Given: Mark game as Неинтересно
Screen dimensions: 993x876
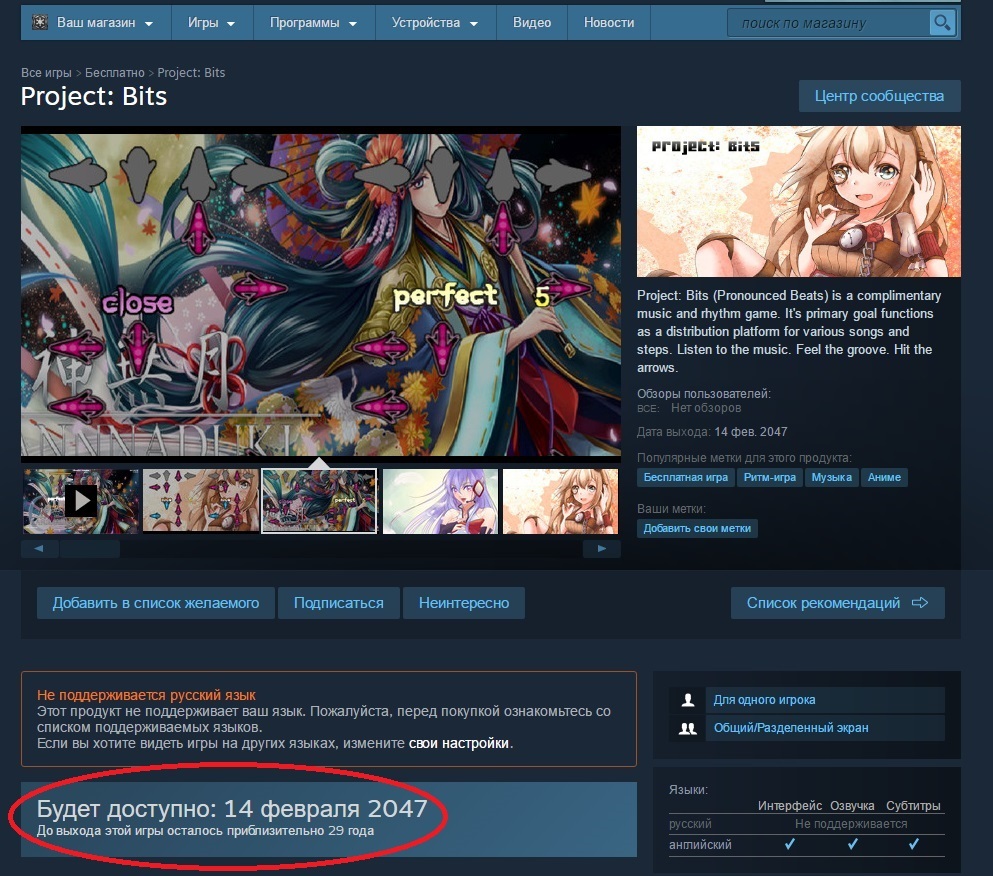Looking at the screenshot, I should (x=463, y=603).
